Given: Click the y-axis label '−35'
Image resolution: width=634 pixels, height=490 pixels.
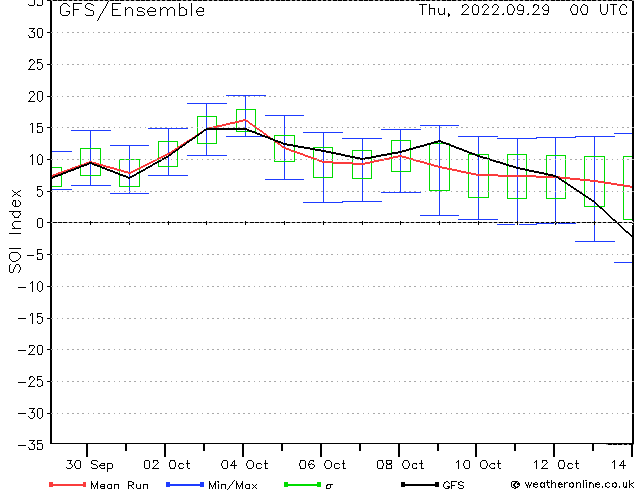Looking at the screenshot, I should pos(31,445).
